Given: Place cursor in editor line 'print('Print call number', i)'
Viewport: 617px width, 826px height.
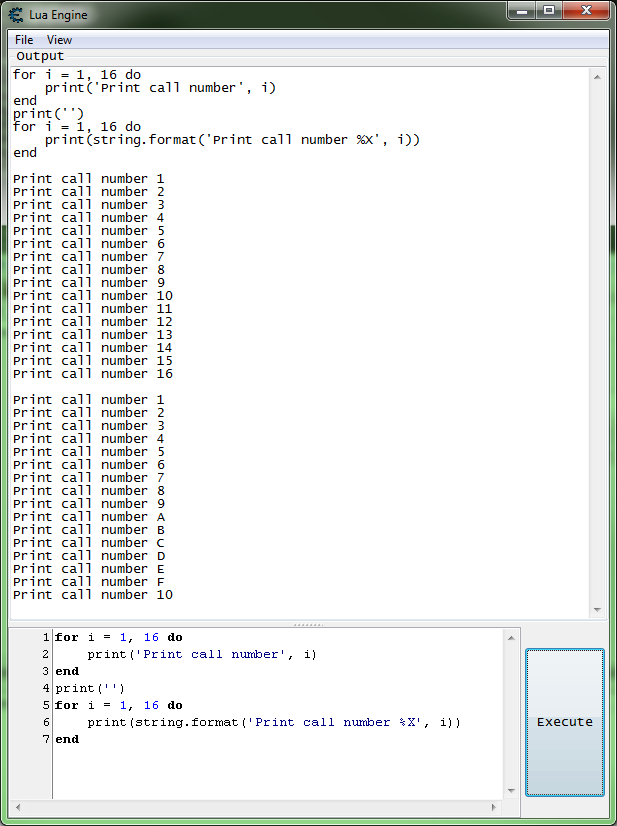Looking at the screenshot, I should tap(202, 654).
